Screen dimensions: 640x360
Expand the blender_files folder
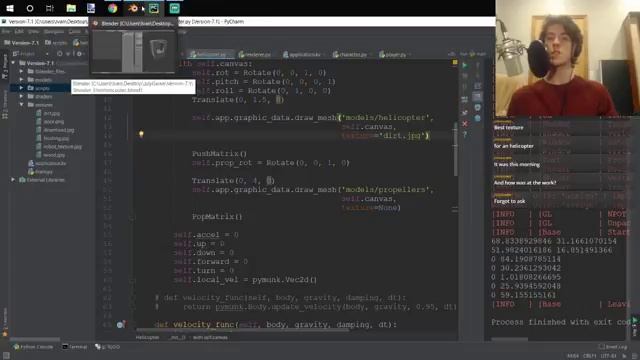click(21, 71)
